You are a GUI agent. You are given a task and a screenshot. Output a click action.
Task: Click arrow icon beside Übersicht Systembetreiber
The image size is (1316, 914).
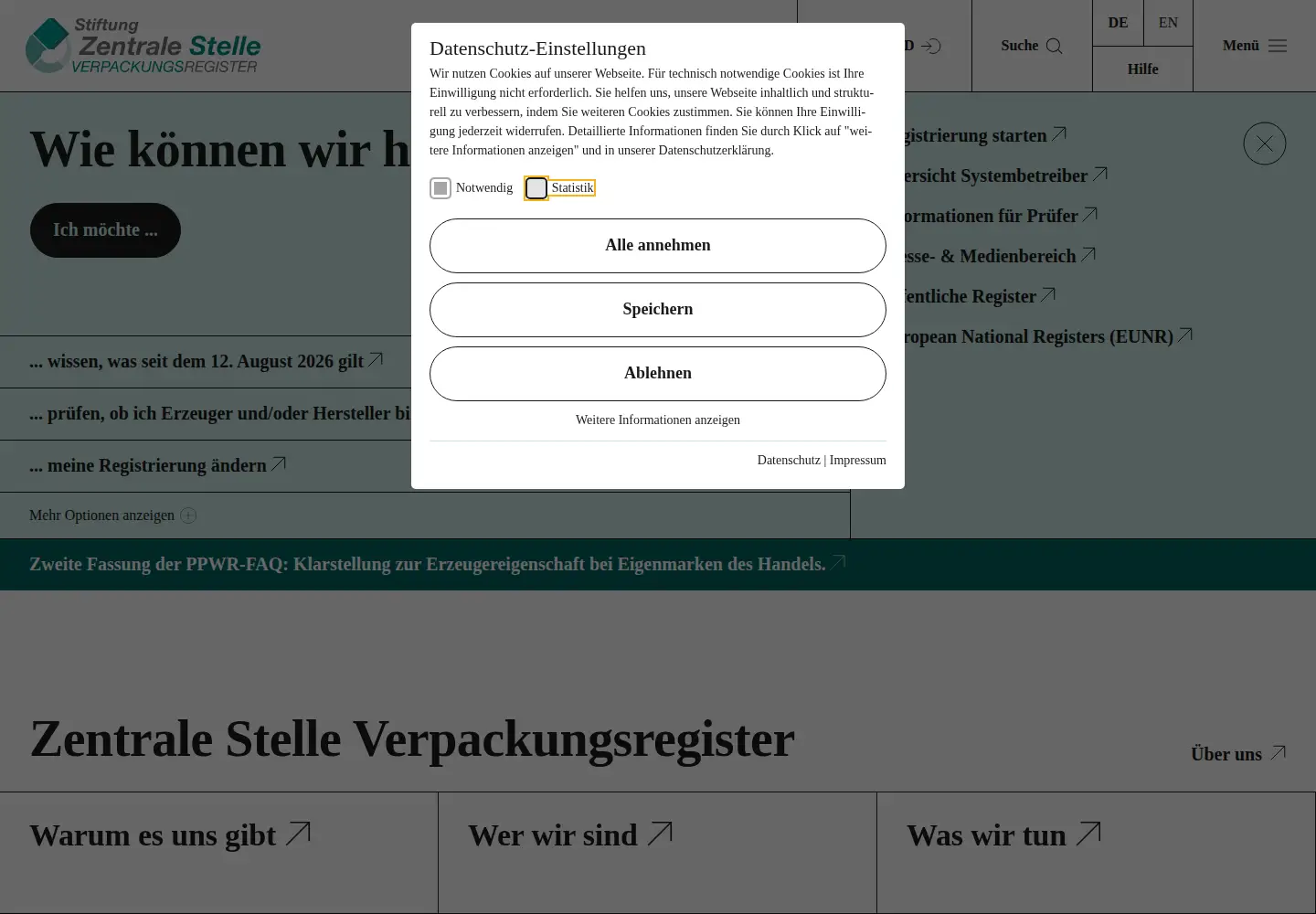pyautogui.click(x=1100, y=174)
